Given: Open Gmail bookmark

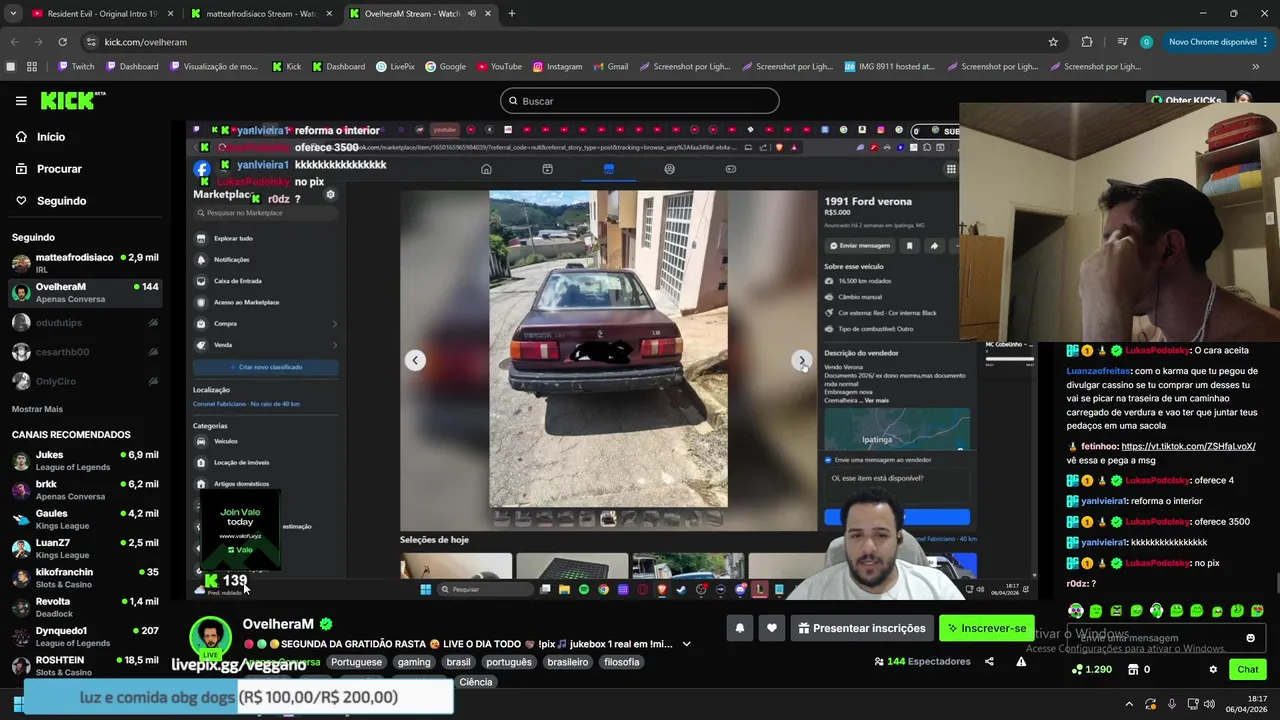Looking at the screenshot, I should tap(610, 67).
